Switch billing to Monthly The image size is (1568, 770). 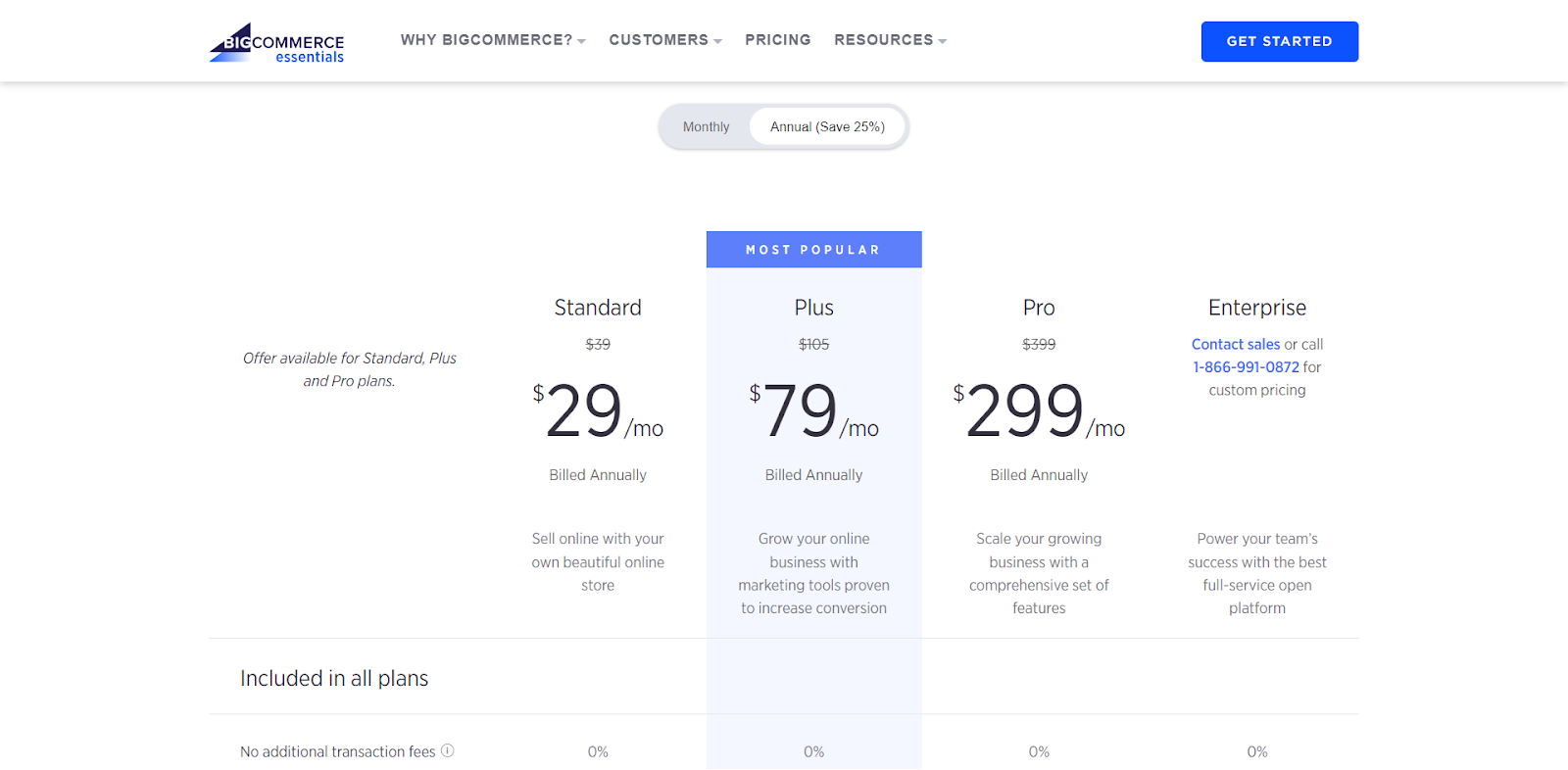[706, 127]
